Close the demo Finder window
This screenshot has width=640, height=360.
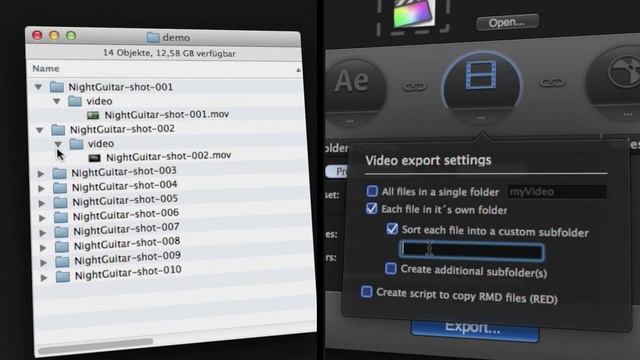37,36
